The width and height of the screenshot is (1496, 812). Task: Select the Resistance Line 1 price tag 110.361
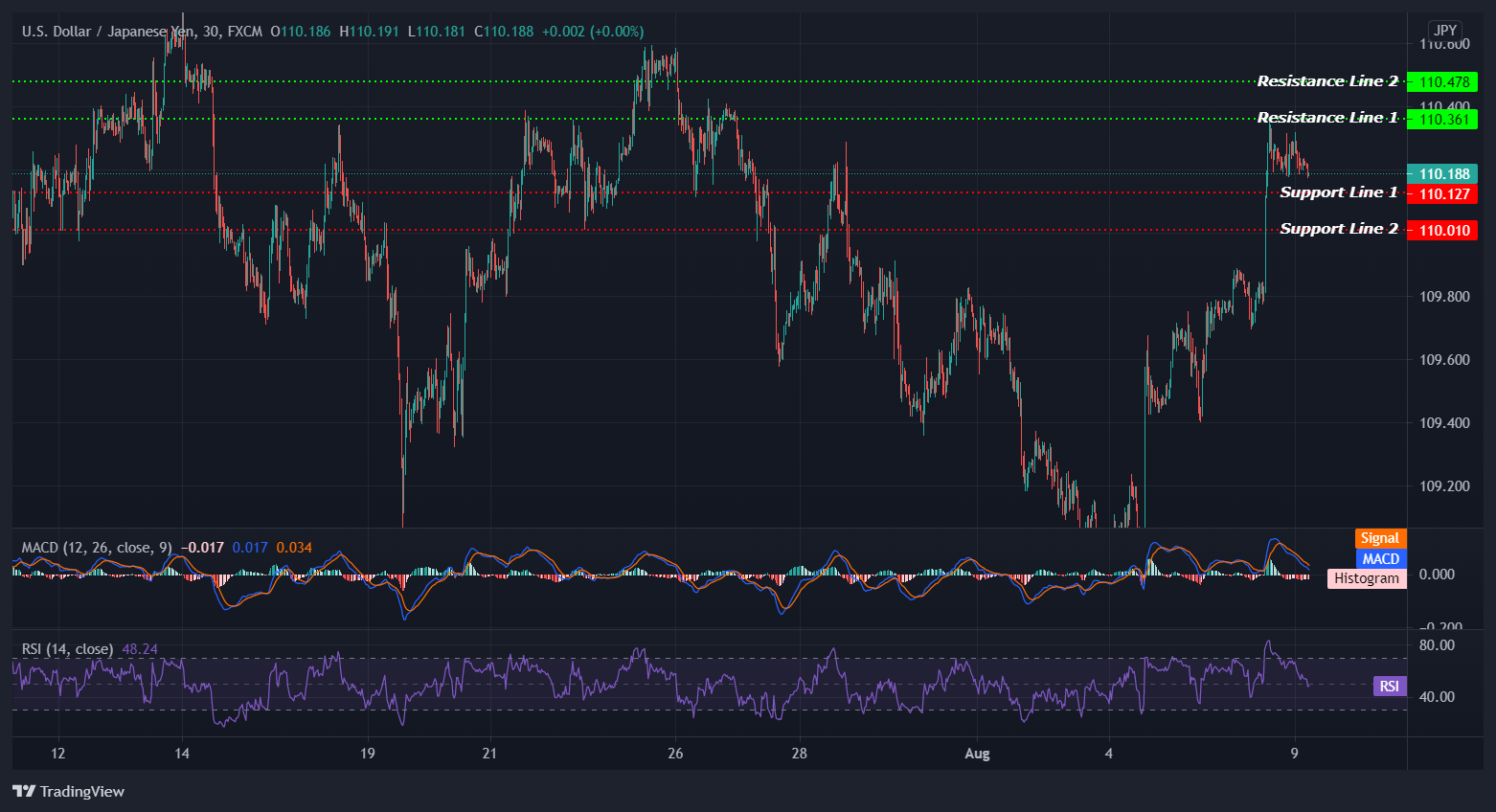click(x=1443, y=119)
